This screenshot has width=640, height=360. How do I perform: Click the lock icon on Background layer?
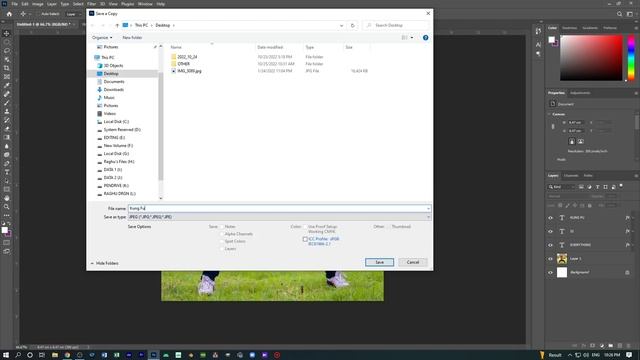627,272
